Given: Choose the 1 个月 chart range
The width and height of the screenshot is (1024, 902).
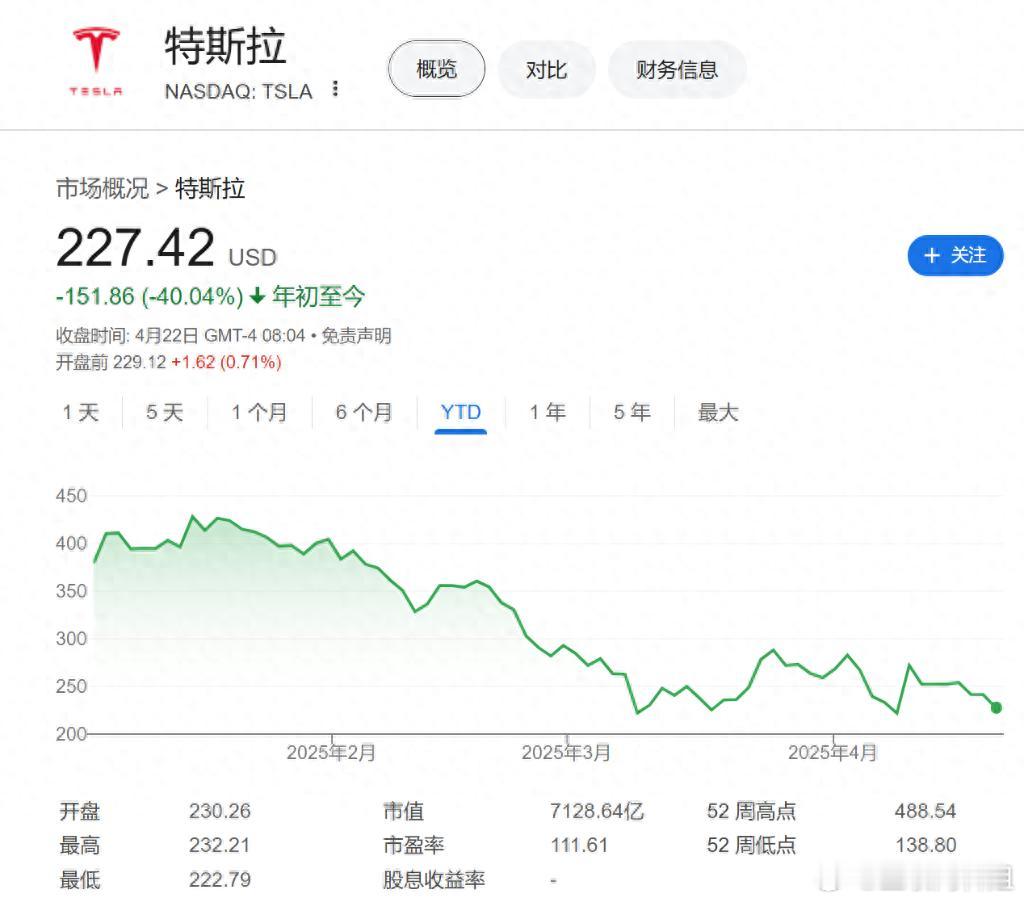Looking at the screenshot, I should 259,413.
